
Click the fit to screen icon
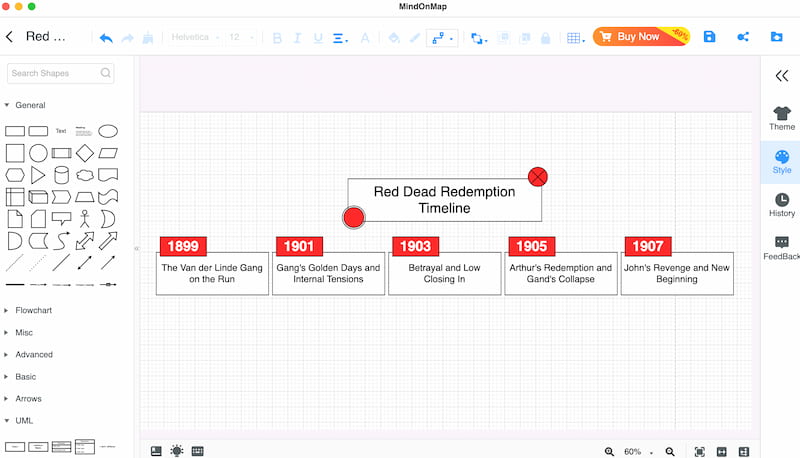coord(699,451)
